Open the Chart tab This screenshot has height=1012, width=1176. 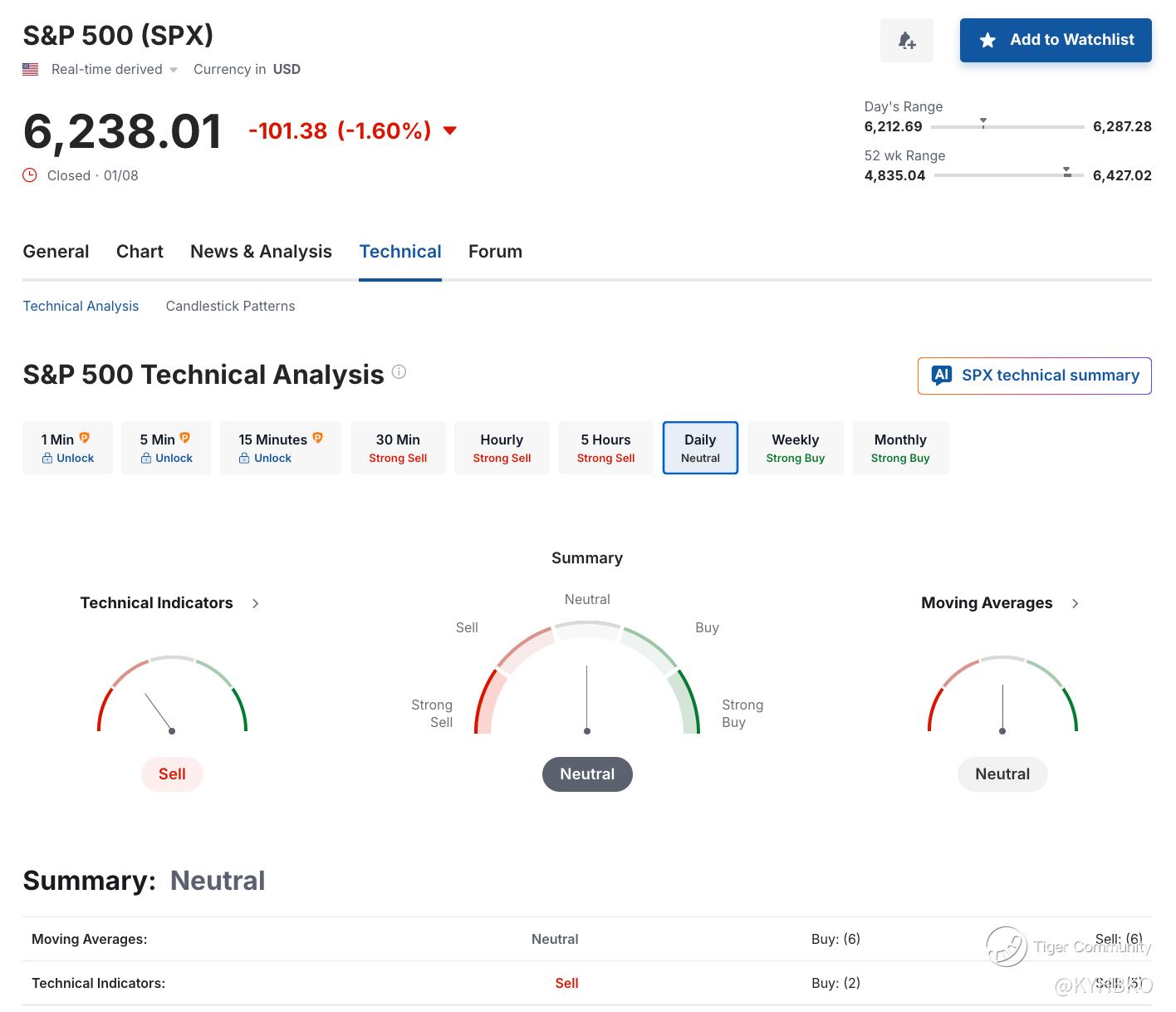[140, 252]
